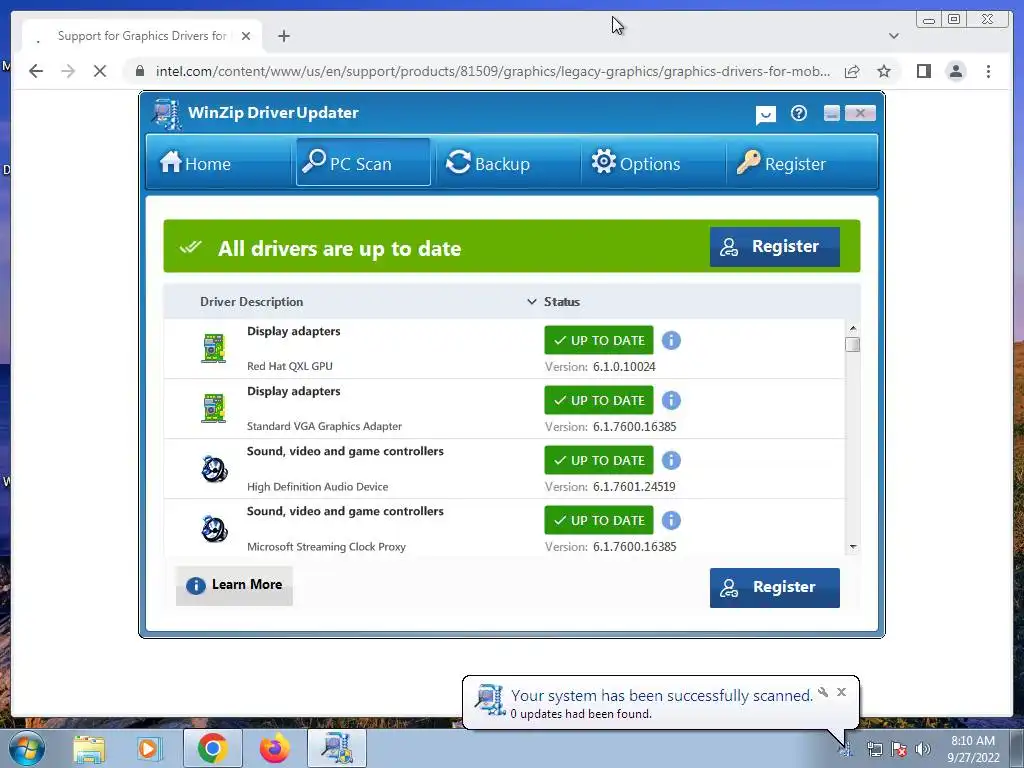The image size is (1024, 768).
Task: Click the Chrome back arrow
Action: [x=36, y=71]
